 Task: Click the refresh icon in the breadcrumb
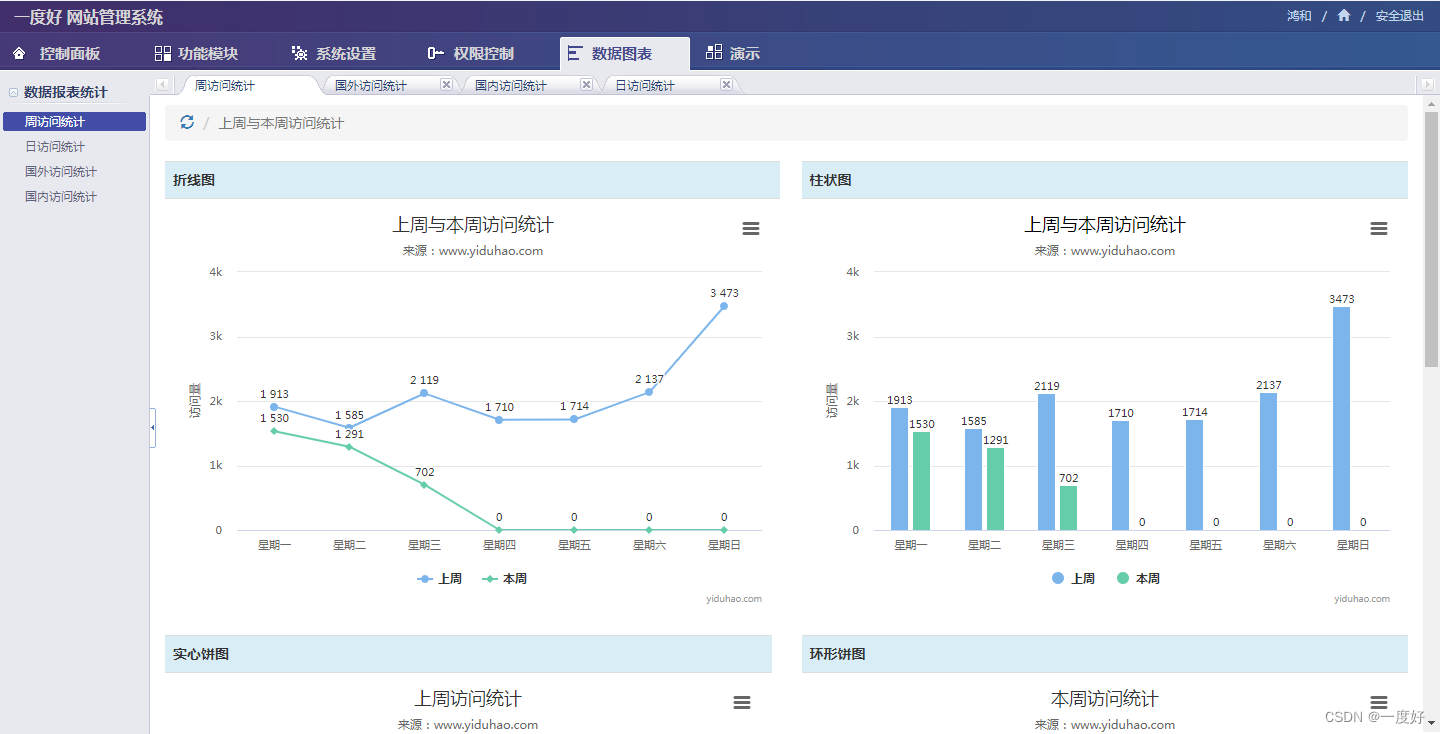(187, 122)
